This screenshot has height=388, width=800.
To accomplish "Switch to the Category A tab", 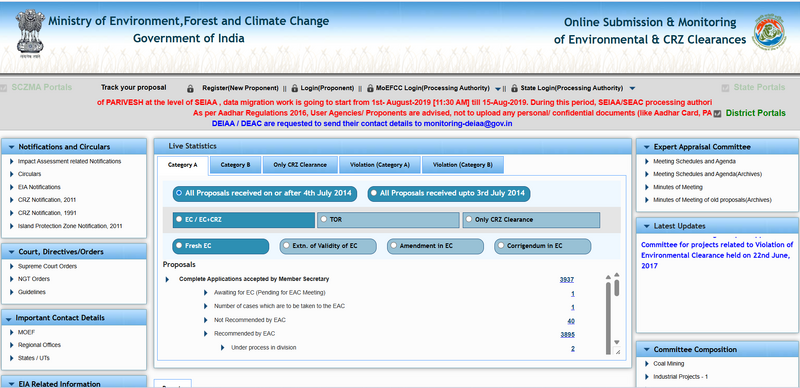I will tap(182, 165).
